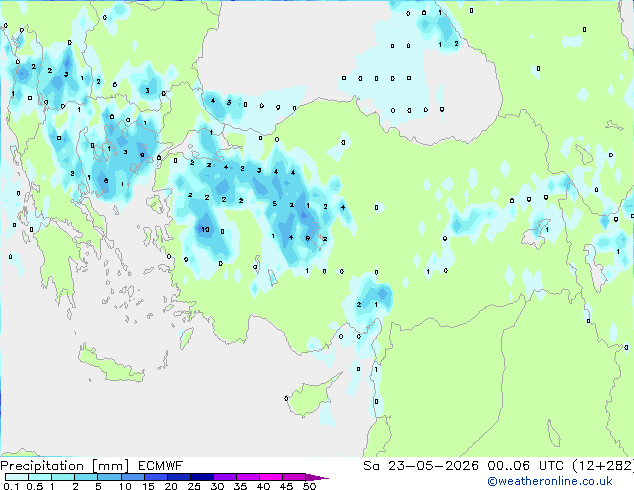Image resolution: width=634 pixels, height=490 pixels.
Task: Select the '10' precipitation value on the map
Action: (205, 229)
